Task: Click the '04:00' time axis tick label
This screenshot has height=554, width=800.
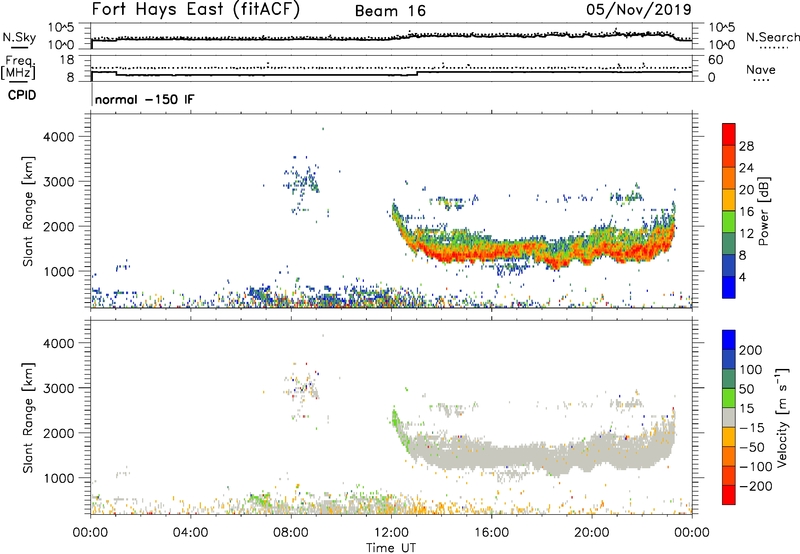Action: 190,533
